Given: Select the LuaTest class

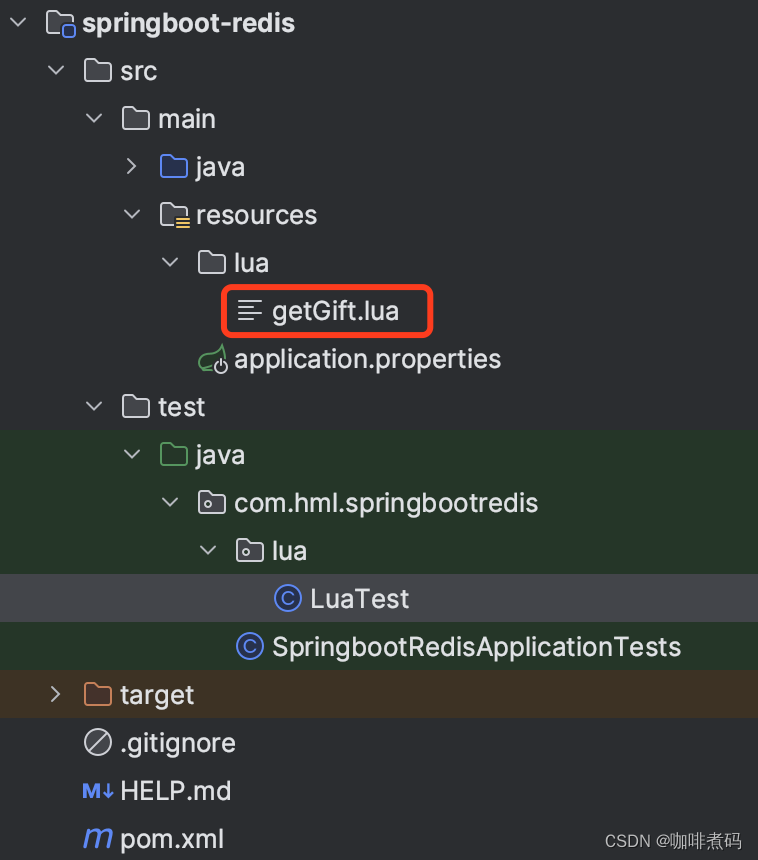Looking at the screenshot, I should [359, 599].
